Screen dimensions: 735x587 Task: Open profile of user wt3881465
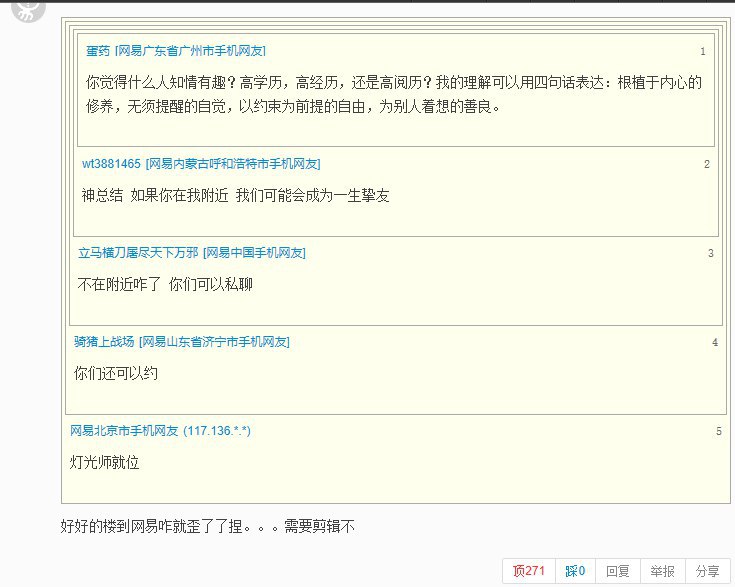[x=111, y=164]
